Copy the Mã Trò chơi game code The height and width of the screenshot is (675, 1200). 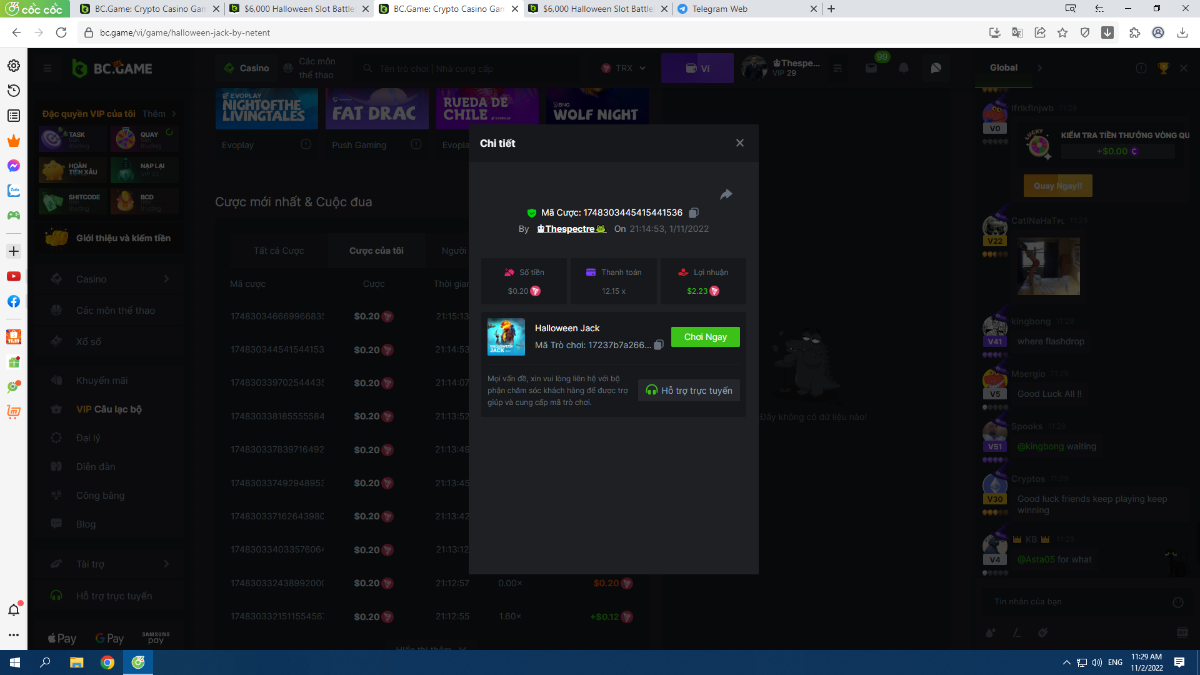658,345
